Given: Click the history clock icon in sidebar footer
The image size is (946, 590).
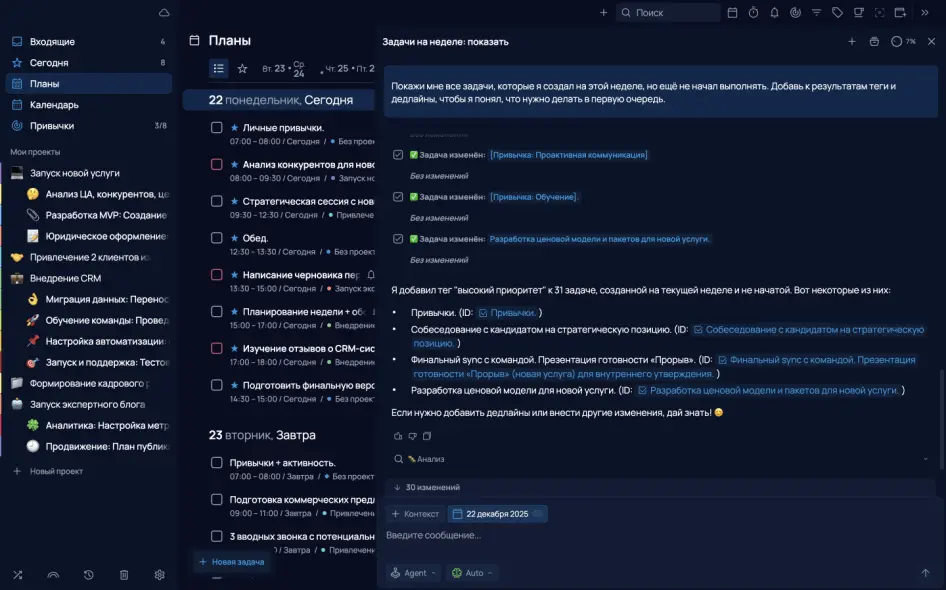Looking at the screenshot, I should 89,575.
